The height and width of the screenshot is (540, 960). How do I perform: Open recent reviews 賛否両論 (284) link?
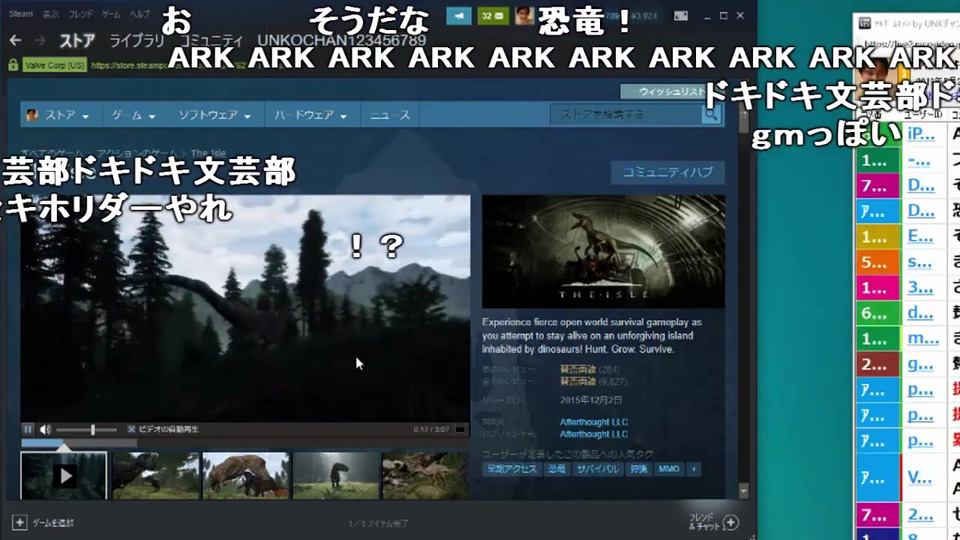590,369
